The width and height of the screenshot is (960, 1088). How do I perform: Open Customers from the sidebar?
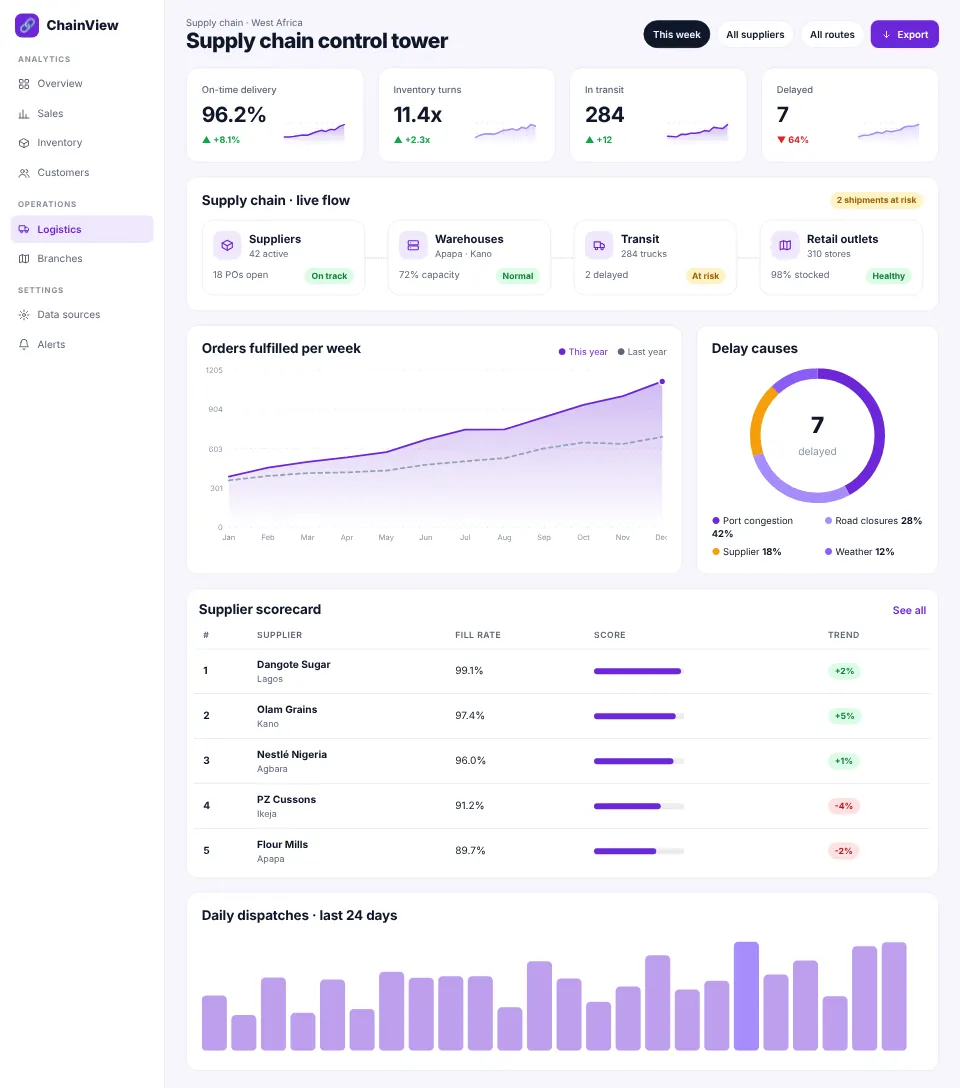[x=82, y=173]
